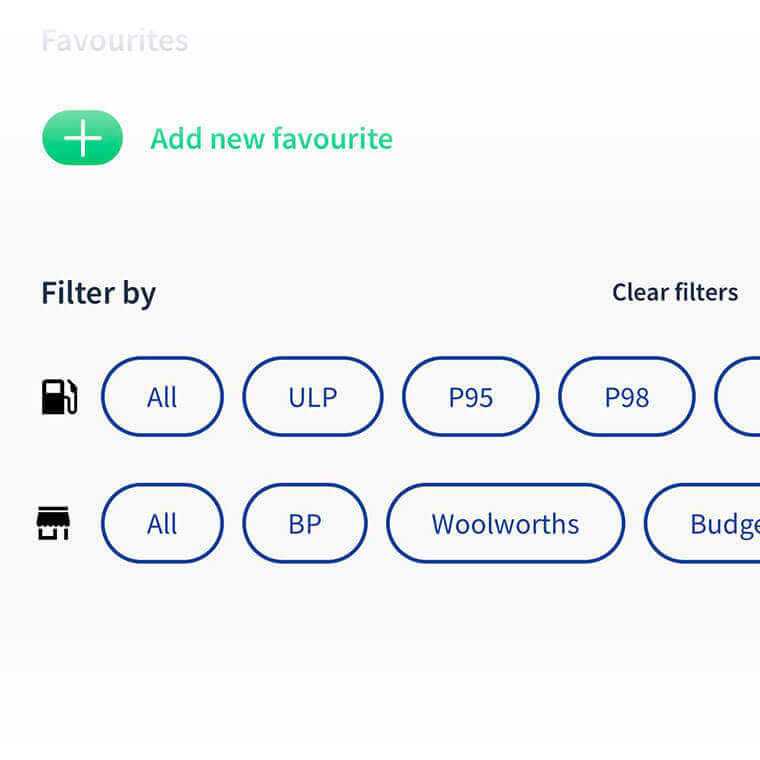Enable the P95 fuel filter

click(470, 397)
